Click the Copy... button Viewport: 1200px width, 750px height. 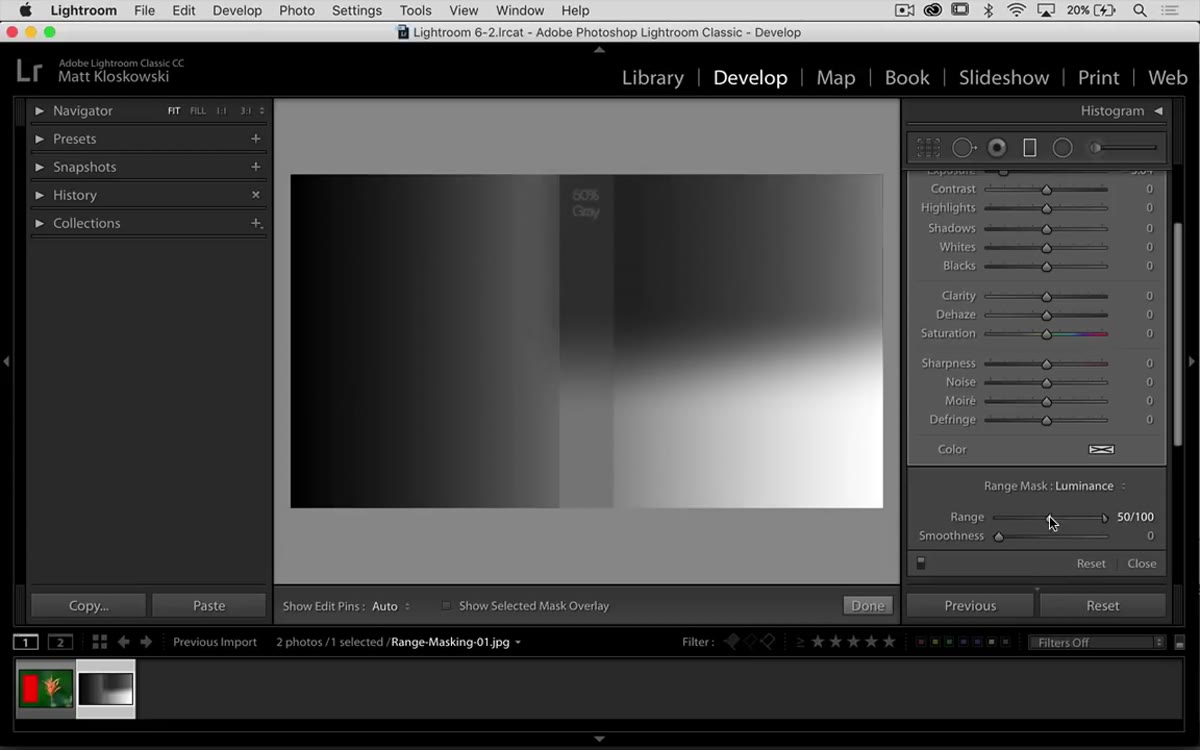[88, 606]
